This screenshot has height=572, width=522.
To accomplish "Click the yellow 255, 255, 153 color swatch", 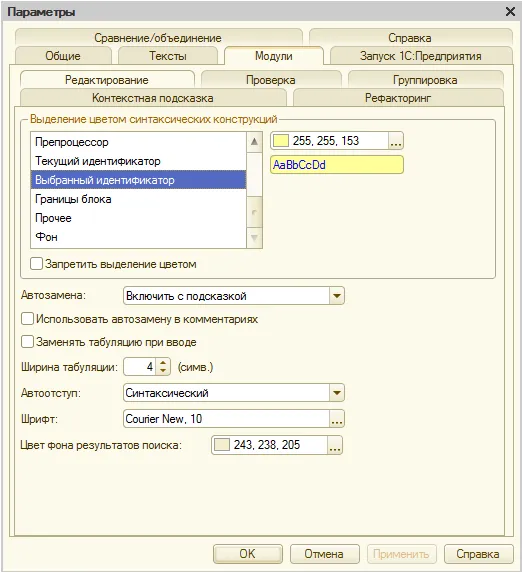I will pos(281,141).
